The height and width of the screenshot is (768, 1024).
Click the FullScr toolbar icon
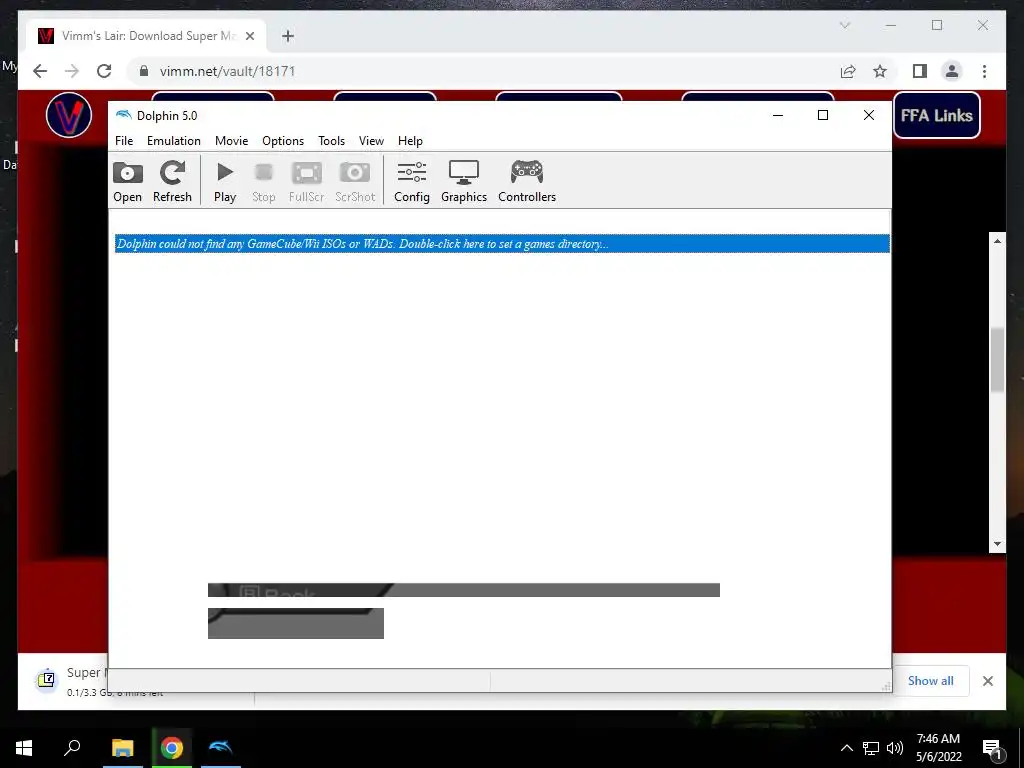tap(306, 182)
